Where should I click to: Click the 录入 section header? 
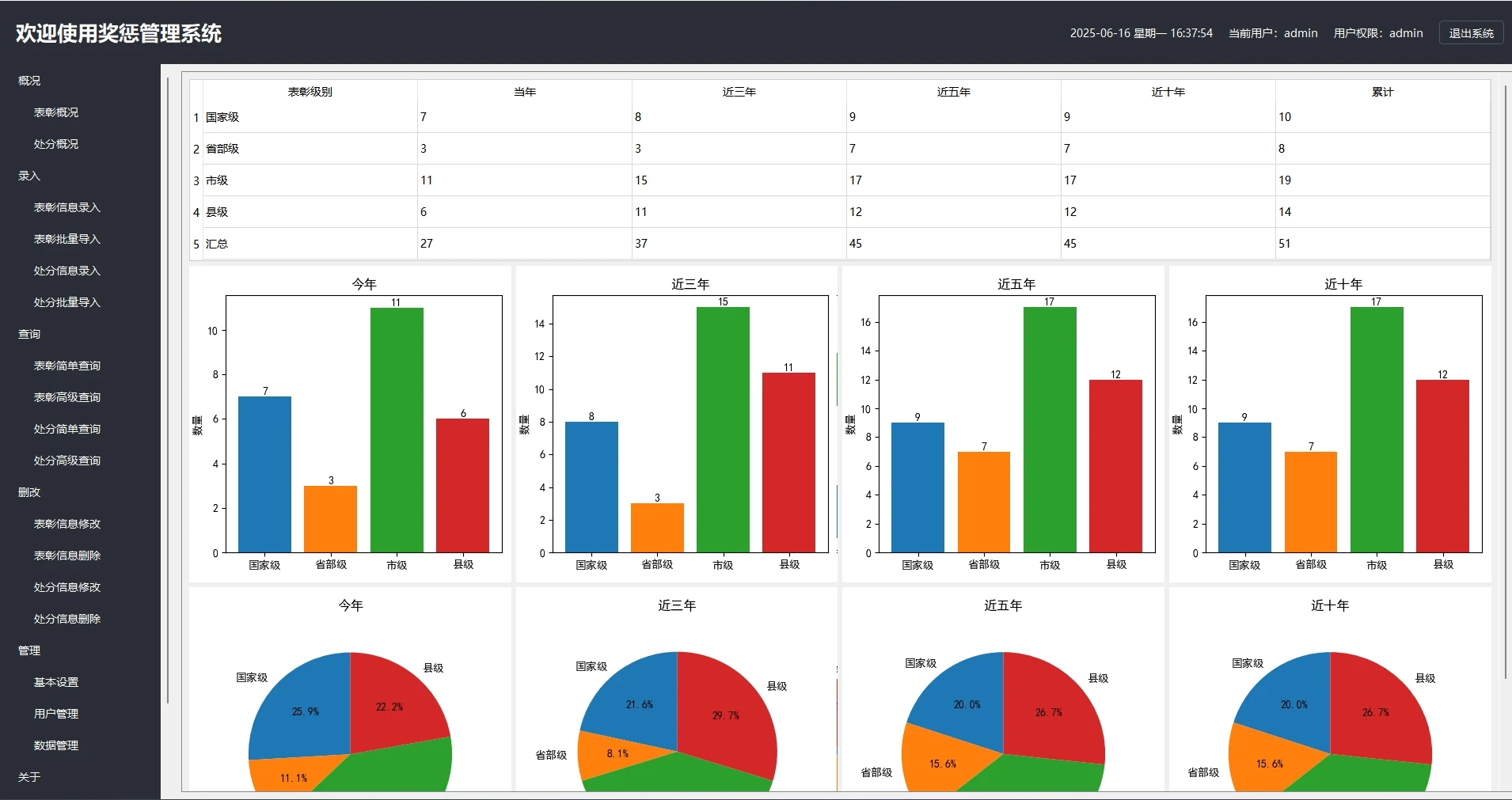click(x=29, y=176)
